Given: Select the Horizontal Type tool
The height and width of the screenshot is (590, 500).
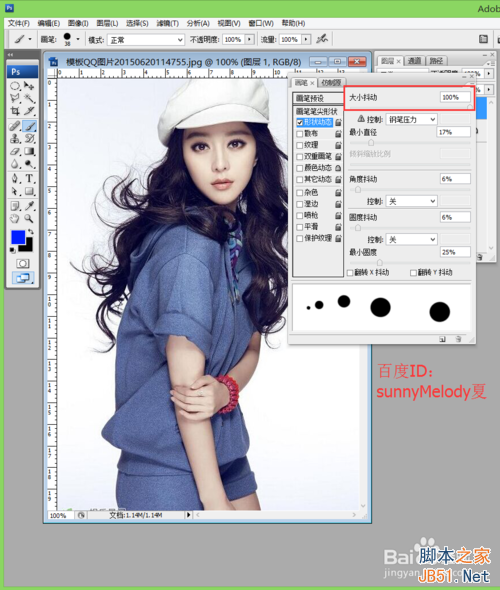Looking at the screenshot, I should [x=30, y=178].
